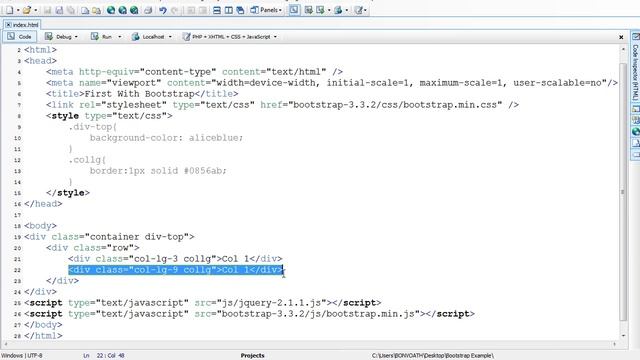Click the jquery-2.1.1.js script line
This screenshot has height=360, width=640.
click(202, 303)
